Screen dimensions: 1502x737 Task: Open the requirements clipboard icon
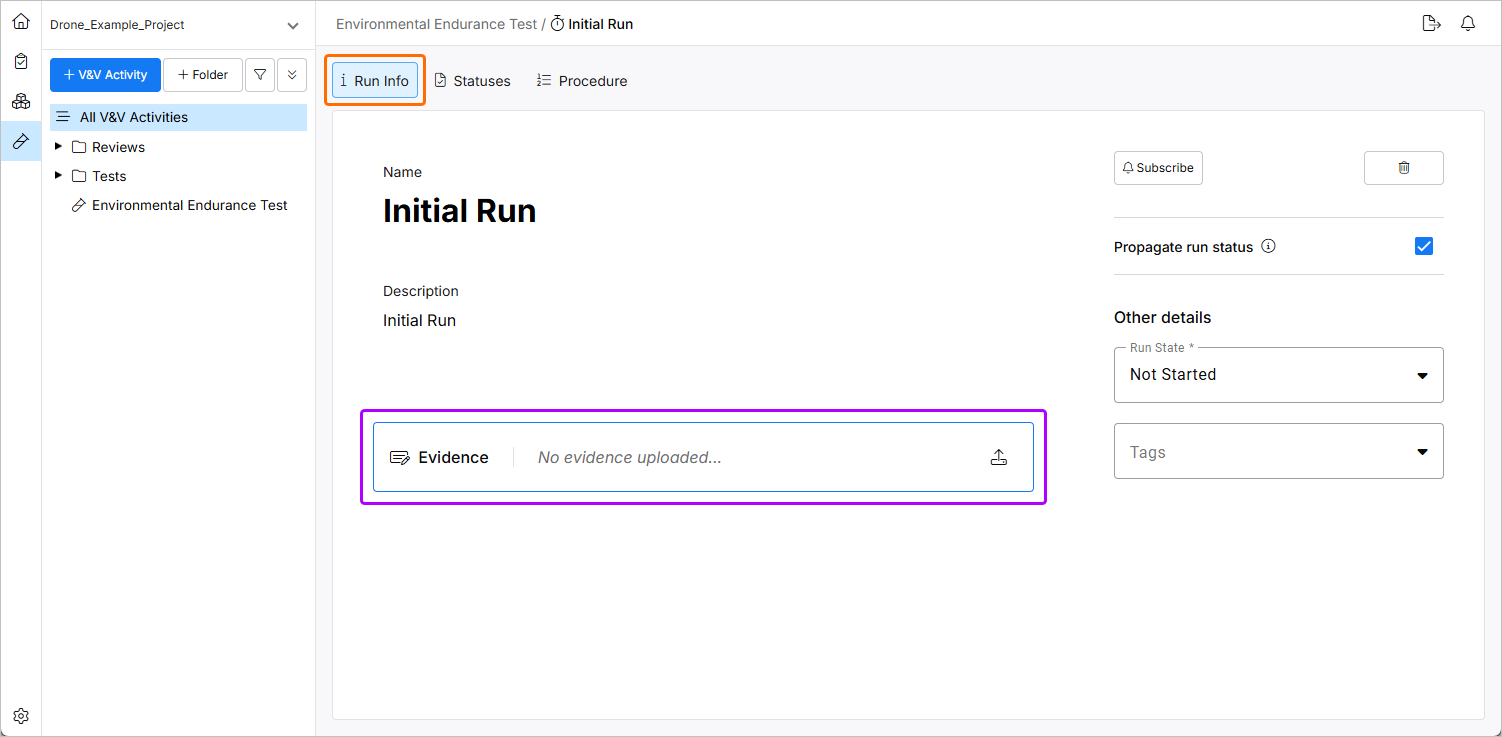(x=21, y=61)
